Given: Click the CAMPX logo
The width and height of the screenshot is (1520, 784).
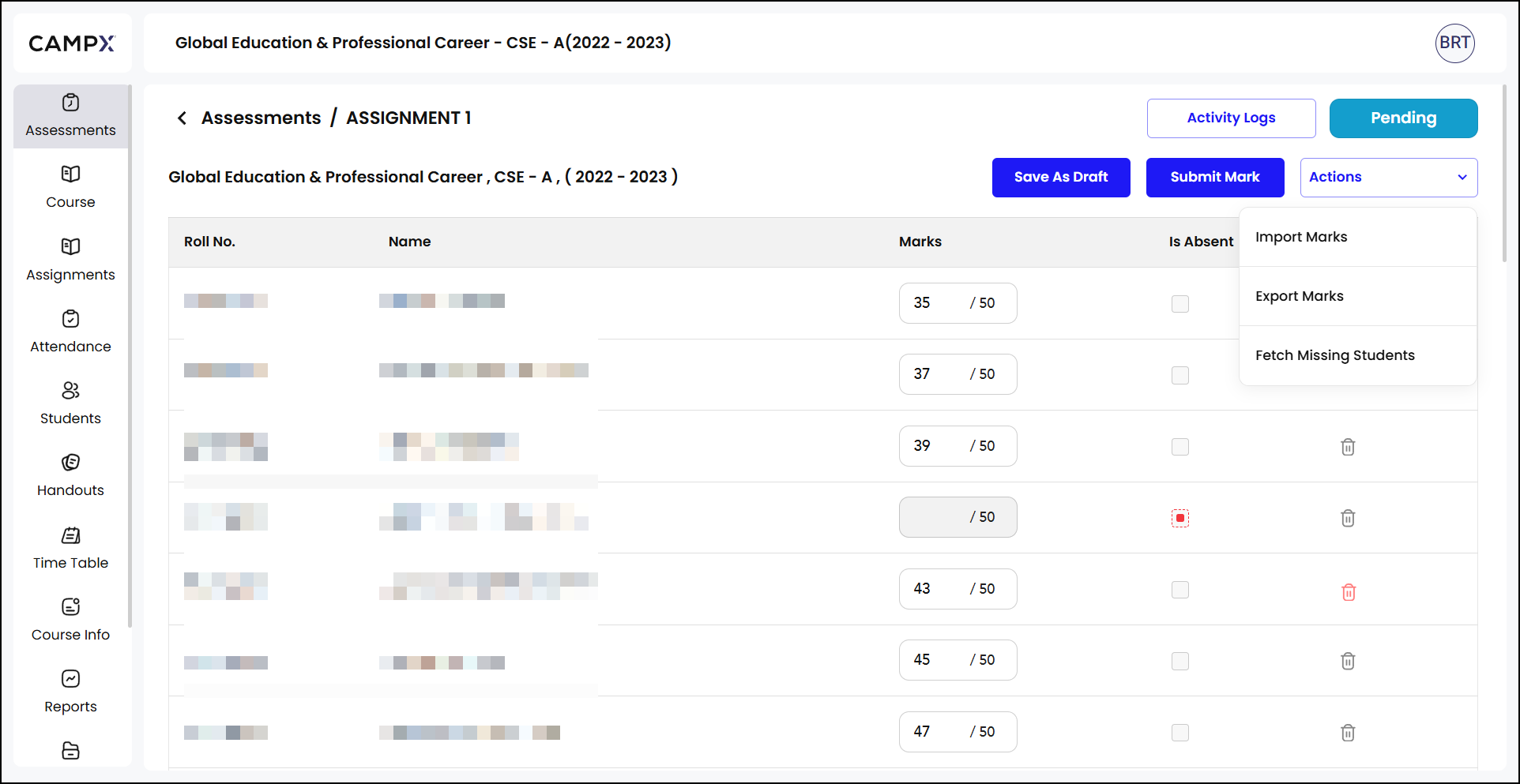Looking at the screenshot, I should pos(72,43).
